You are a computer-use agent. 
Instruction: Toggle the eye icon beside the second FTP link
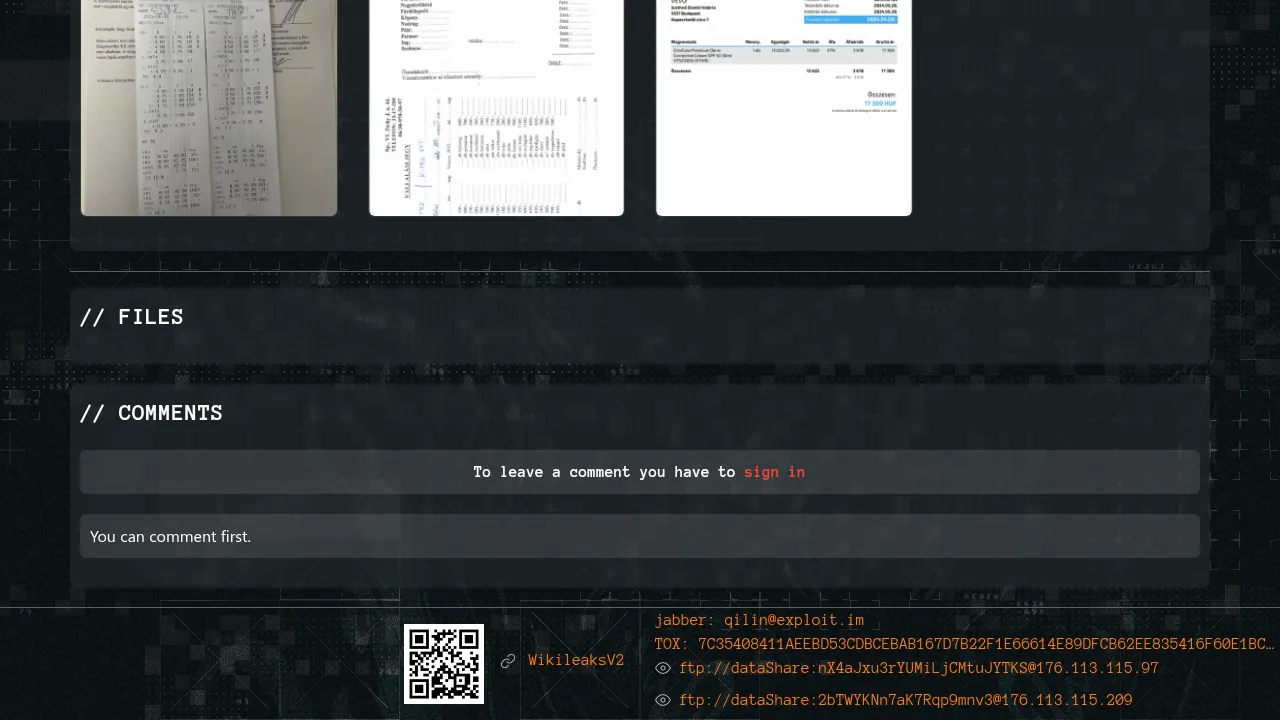[x=663, y=701]
